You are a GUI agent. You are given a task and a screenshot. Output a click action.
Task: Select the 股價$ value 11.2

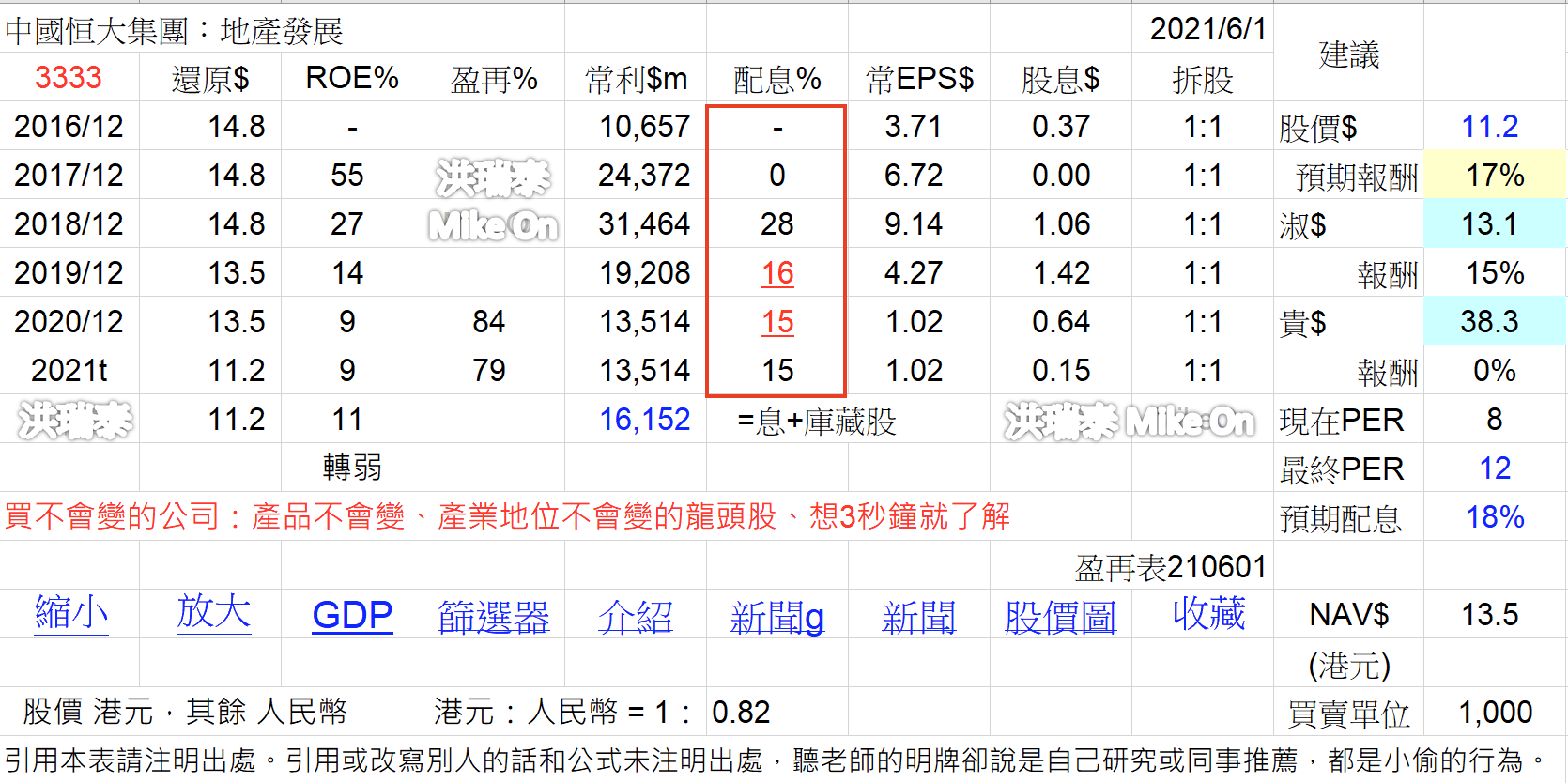1490,126
